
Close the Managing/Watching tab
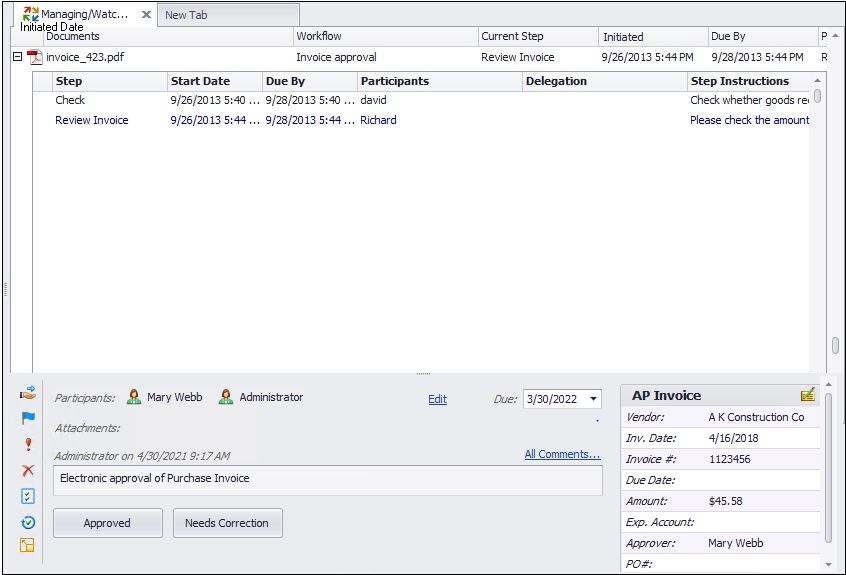[x=146, y=15]
